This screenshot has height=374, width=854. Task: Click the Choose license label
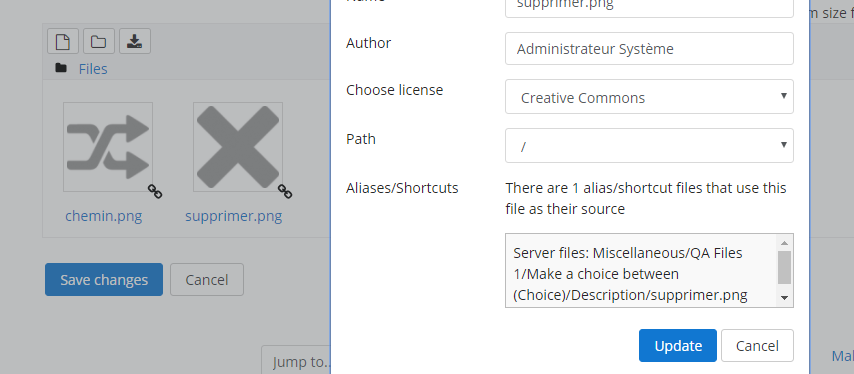click(x=394, y=90)
